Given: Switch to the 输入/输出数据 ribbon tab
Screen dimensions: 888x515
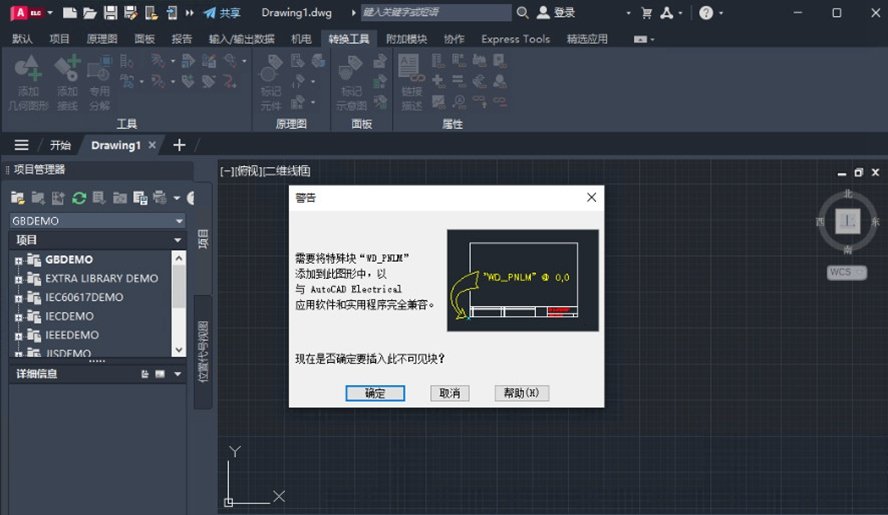Looking at the screenshot, I should click(x=241, y=39).
